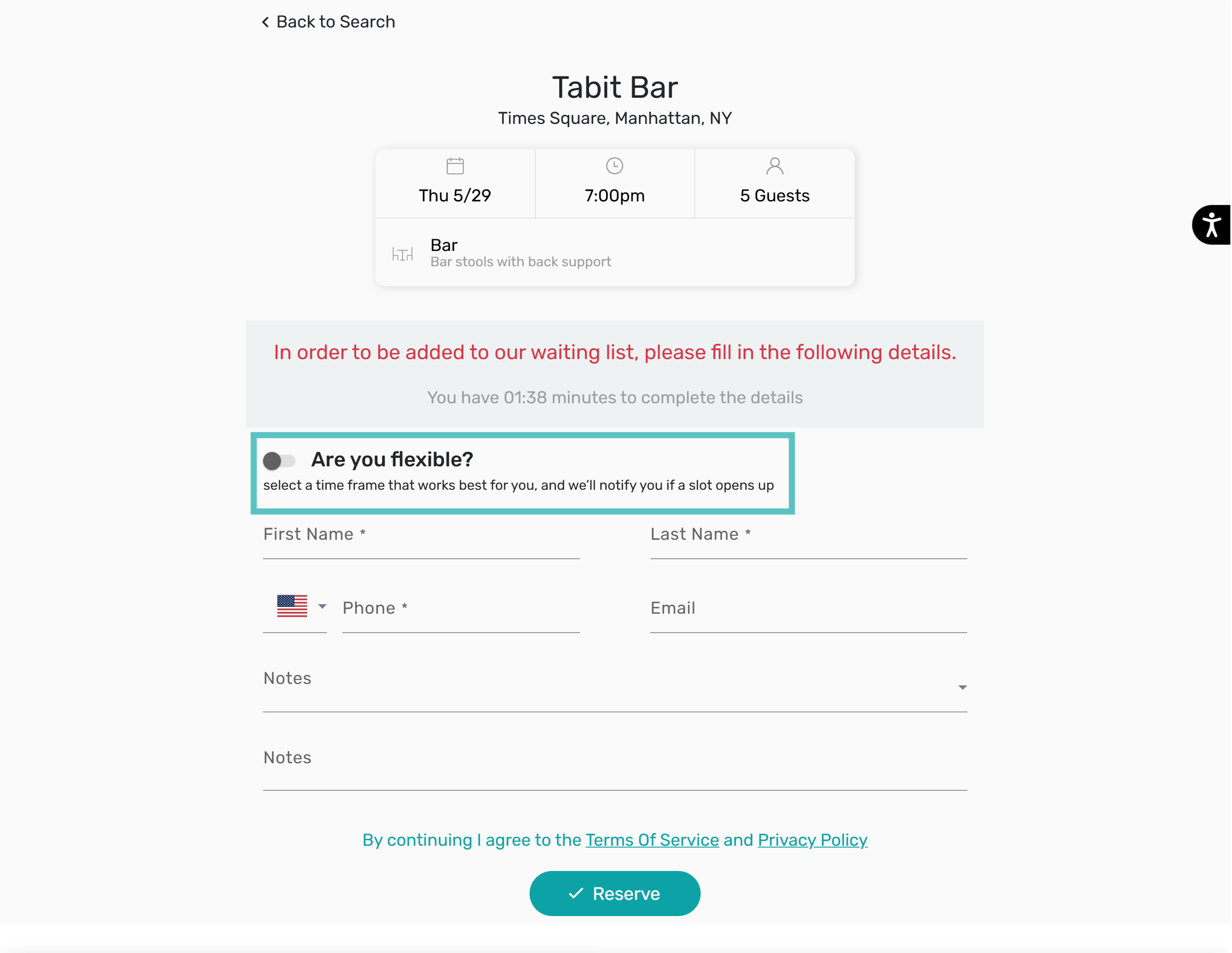This screenshot has height=953, width=1232.
Task: Expand the Notes dropdown selector
Action: (x=962, y=687)
